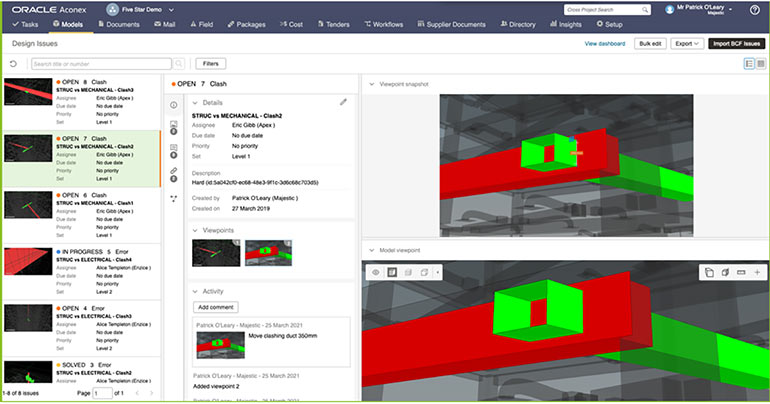Focus the Search title or number field
This screenshot has height=404, width=770.
101,64
